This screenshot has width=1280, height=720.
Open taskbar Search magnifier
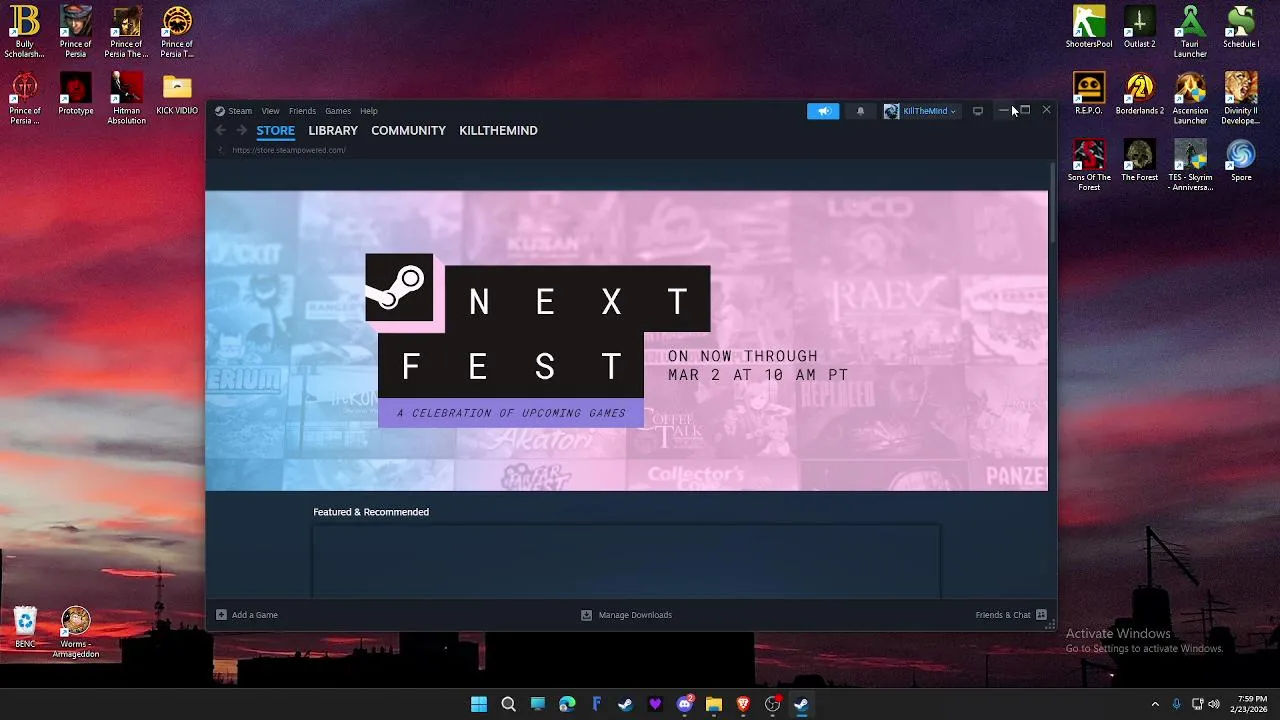[x=508, y=704]
